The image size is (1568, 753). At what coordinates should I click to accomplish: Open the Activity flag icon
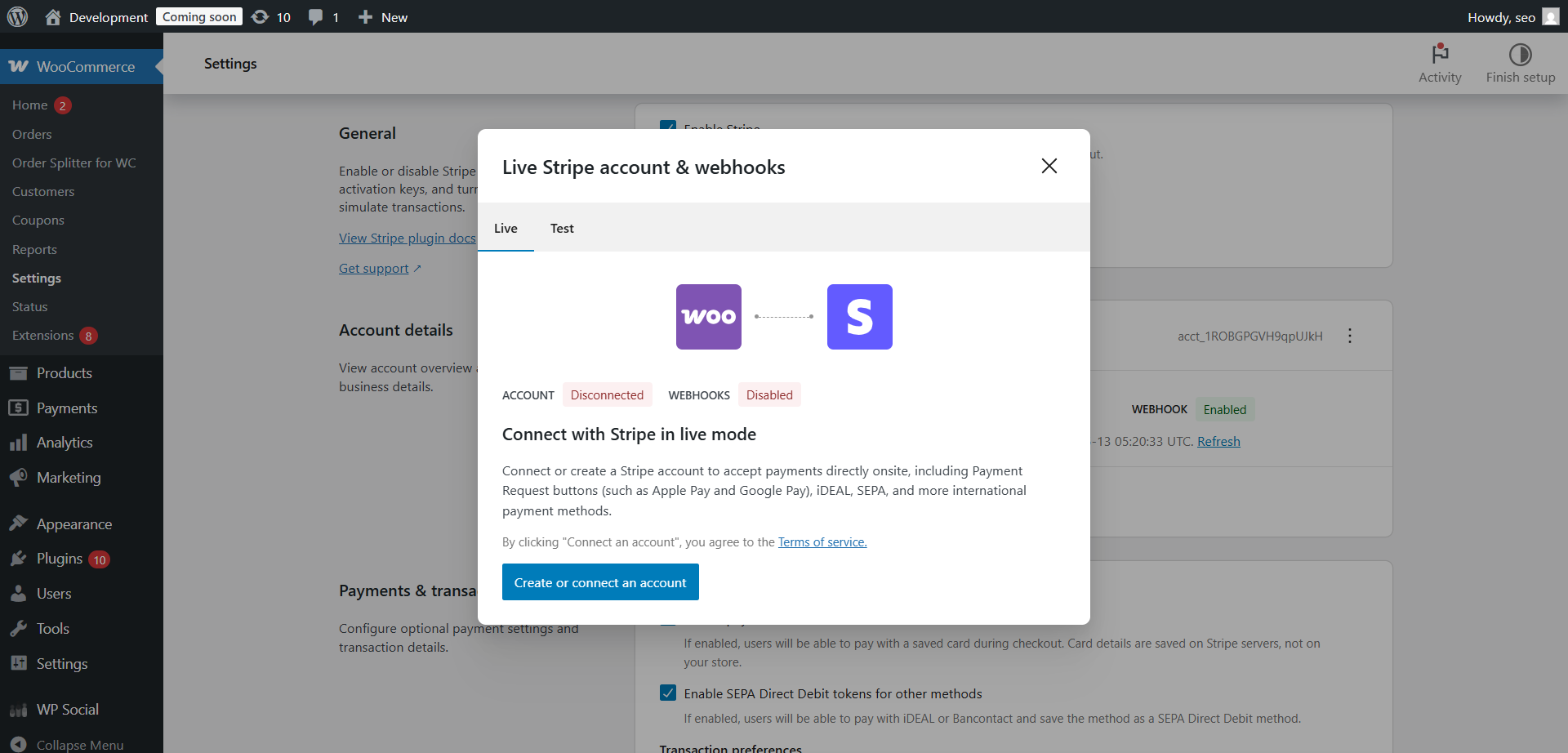tap(1440, 54)
